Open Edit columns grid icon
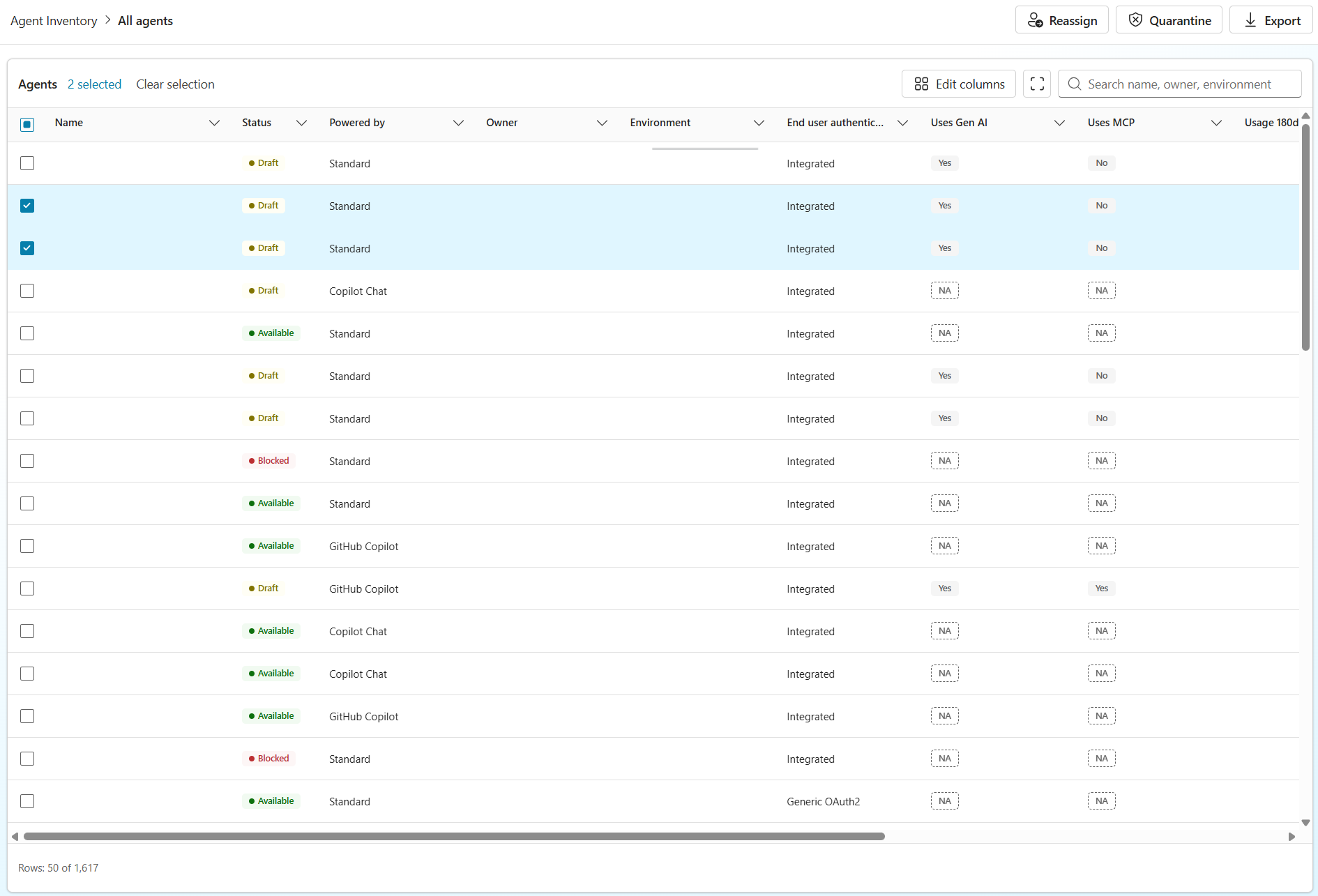Screen dimensions: 1318x896 [x=921, y=84]
